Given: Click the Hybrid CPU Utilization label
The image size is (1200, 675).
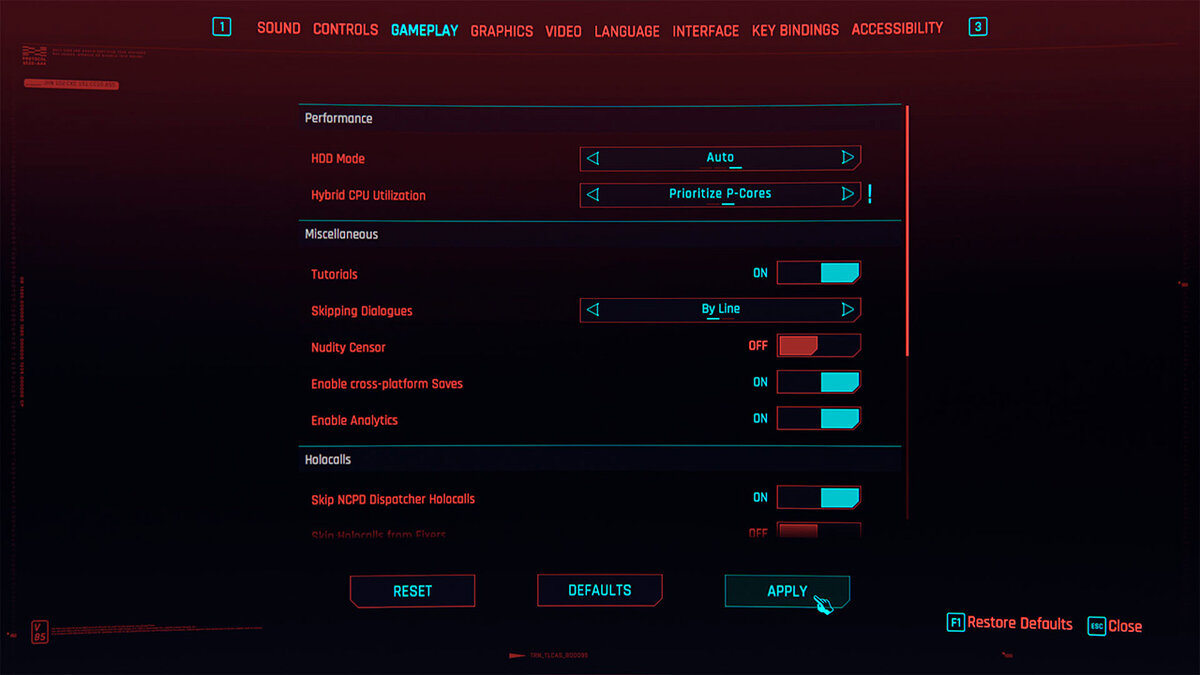Looking at the screenshot, I should (368, 195).
